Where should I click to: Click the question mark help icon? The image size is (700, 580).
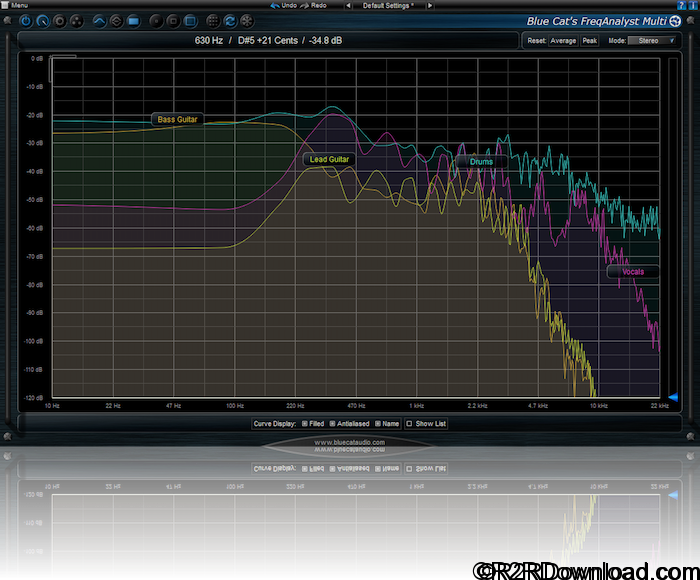681,5
